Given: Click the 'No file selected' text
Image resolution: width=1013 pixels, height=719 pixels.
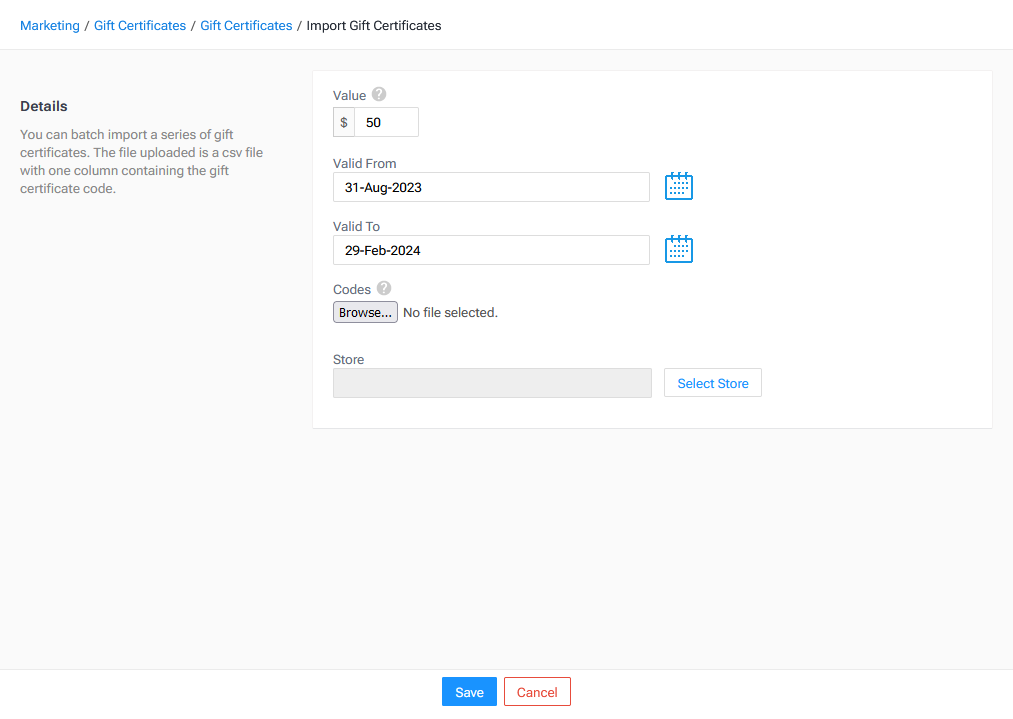Looking at the screenshot, I should pyautogui.click(x=449, y=311).
